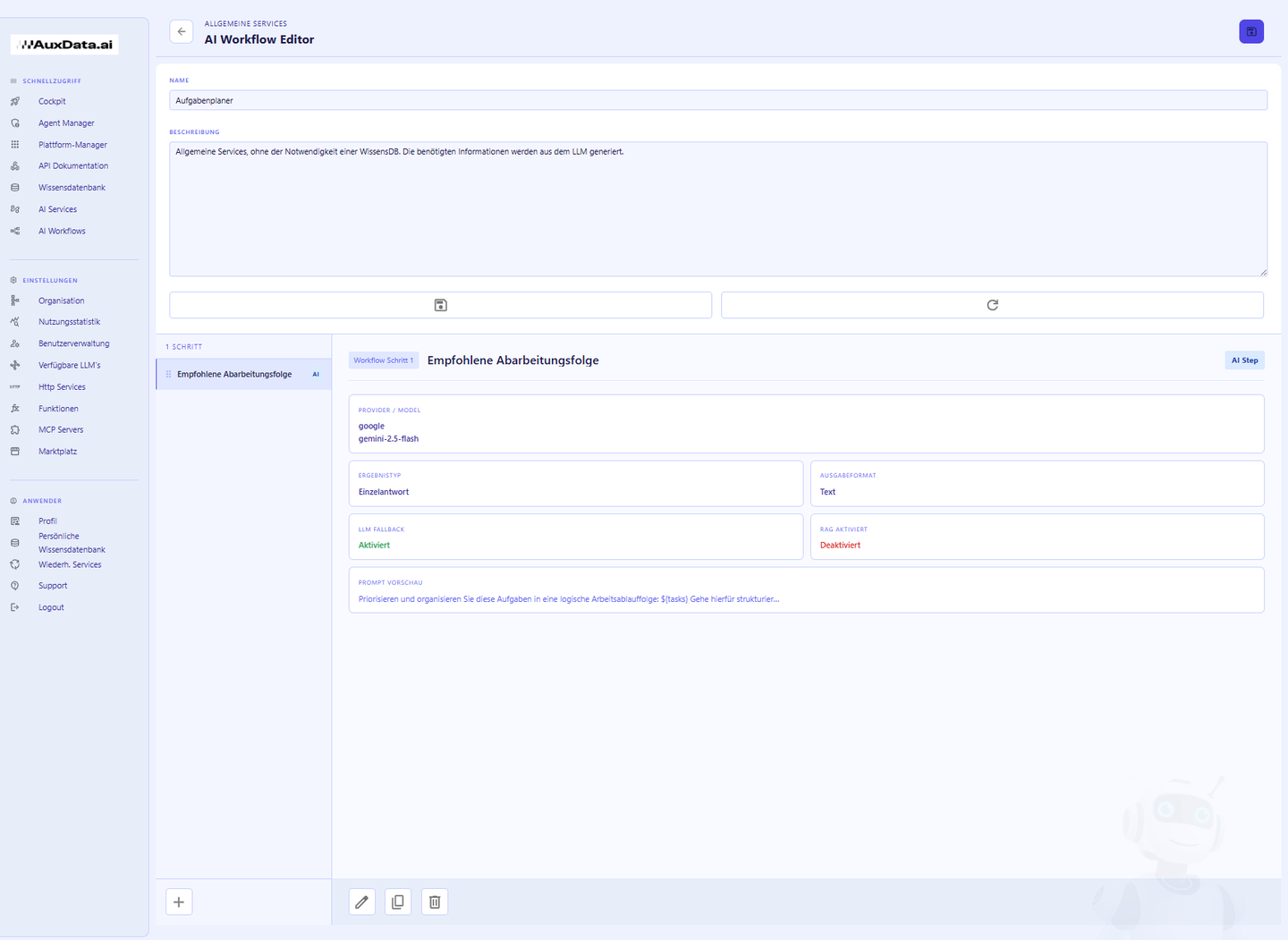Click the duplicate step copy icon

(398, 902)
